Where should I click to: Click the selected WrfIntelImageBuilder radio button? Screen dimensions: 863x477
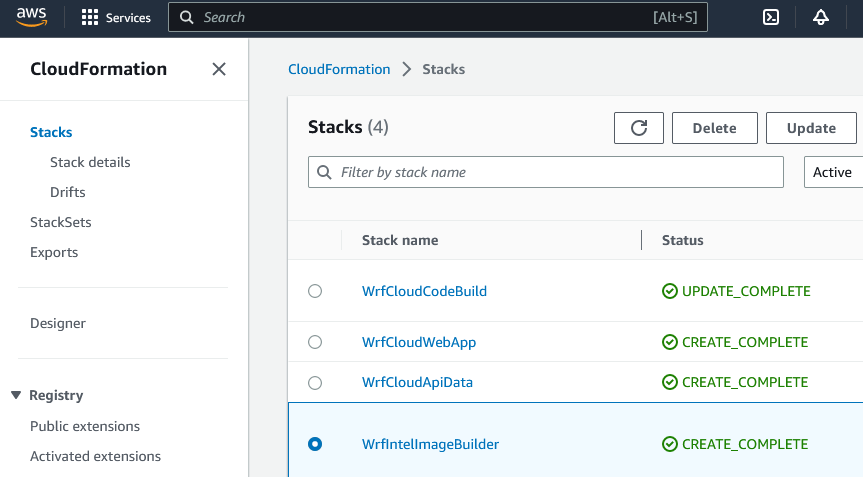(315, 444)
